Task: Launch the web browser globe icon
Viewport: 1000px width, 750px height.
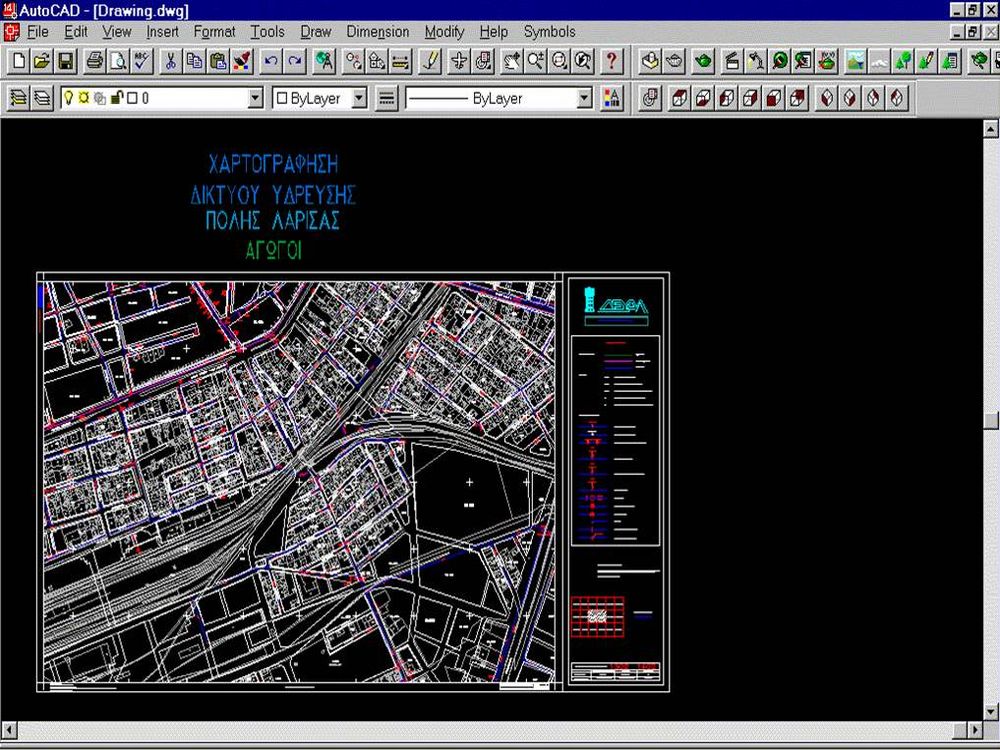Action: pos(324,61)
